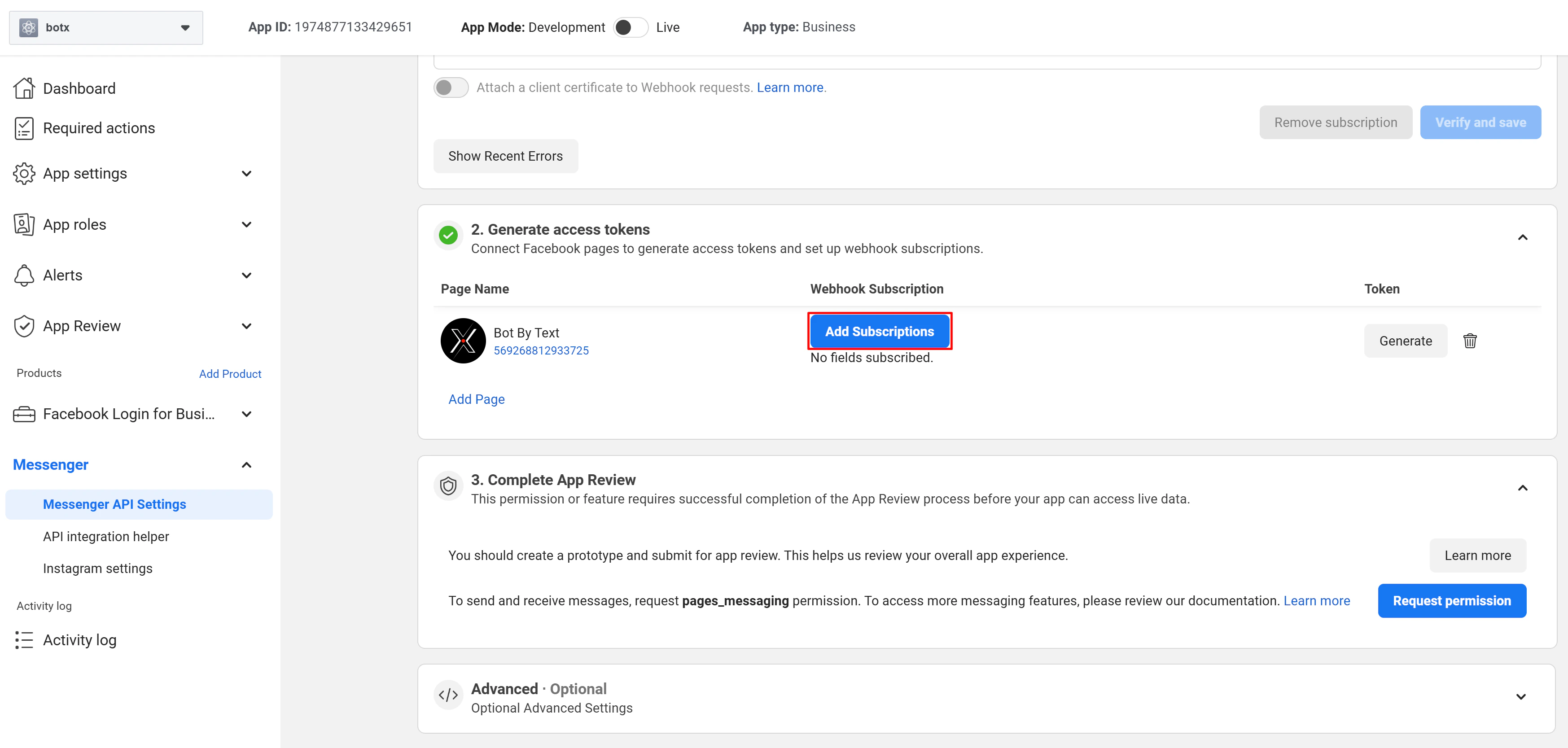Enable client certificate for Webhook requests

(451, 87)
